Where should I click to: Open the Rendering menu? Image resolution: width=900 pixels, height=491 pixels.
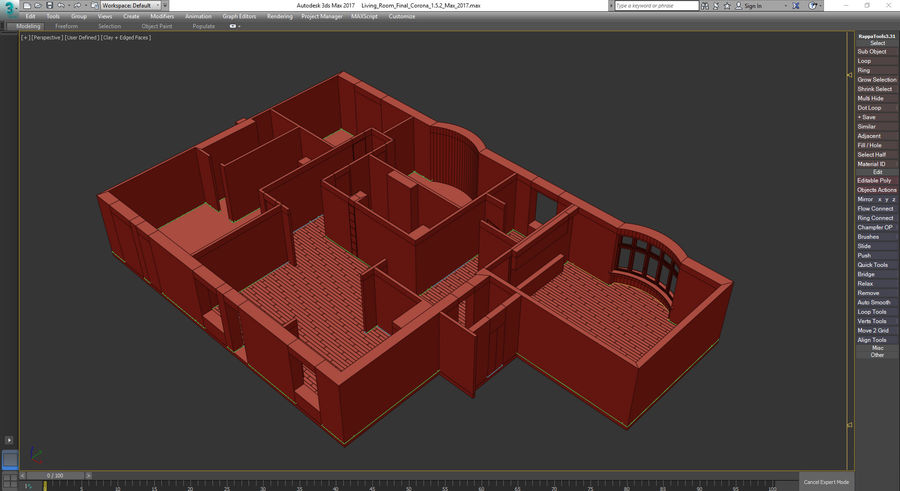pos(280,16)
